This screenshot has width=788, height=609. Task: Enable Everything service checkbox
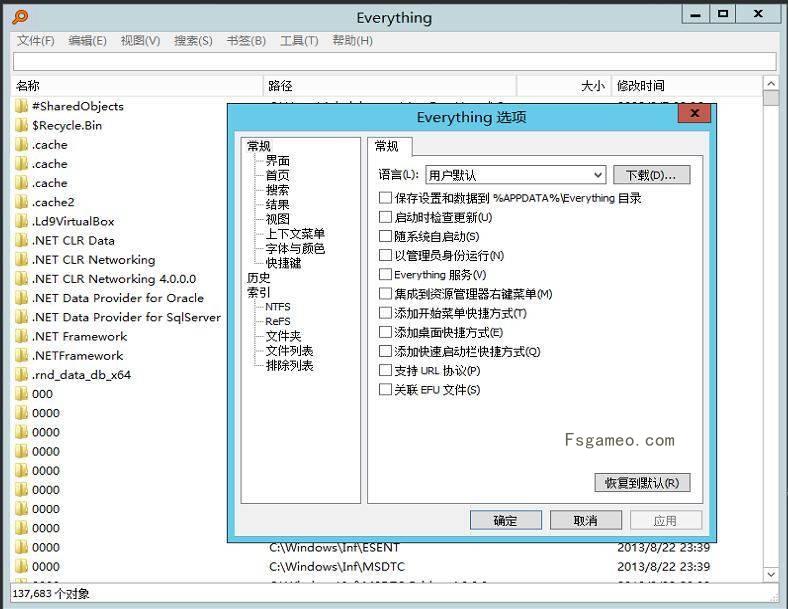click(x=385, y=274)
